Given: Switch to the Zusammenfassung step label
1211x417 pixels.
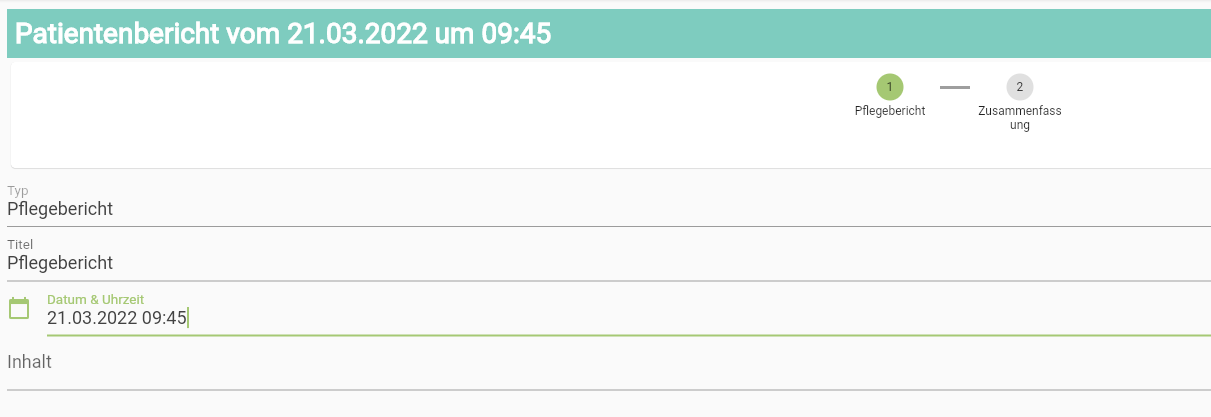Looking at the screenshot, I should (1019, 118).
